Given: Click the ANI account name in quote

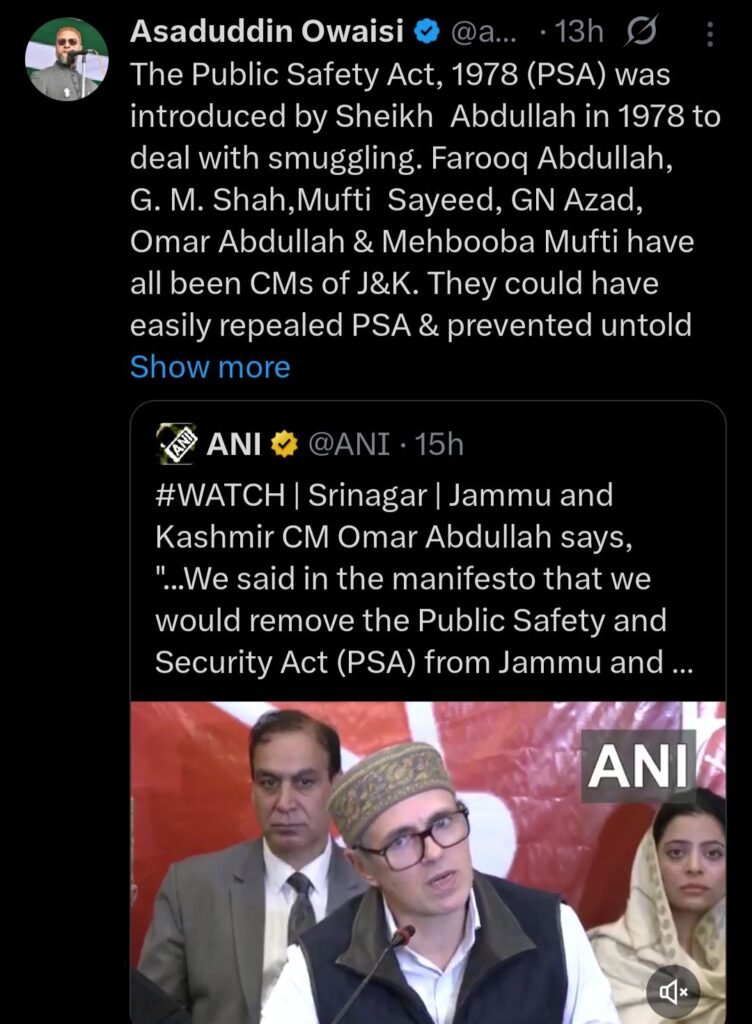Looking at the screenshot, I should (x=233, y=445).
